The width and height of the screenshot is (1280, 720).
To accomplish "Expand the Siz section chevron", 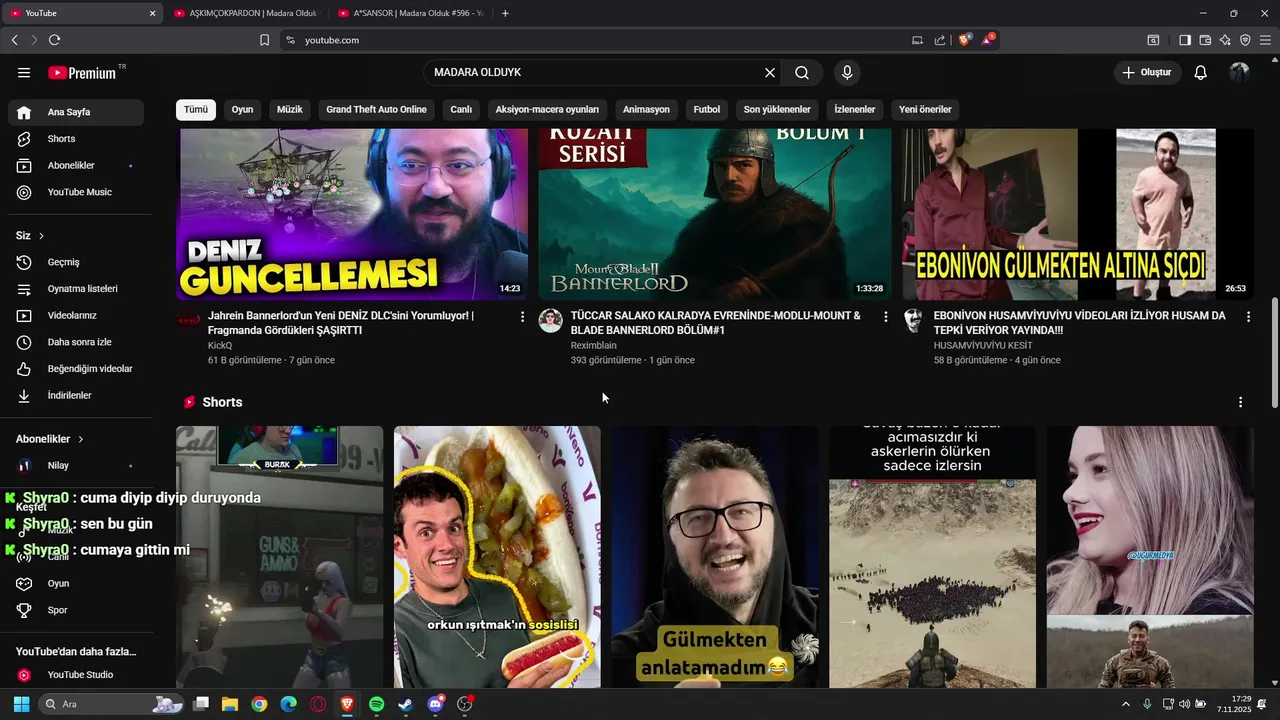I will tap(41, 236).
